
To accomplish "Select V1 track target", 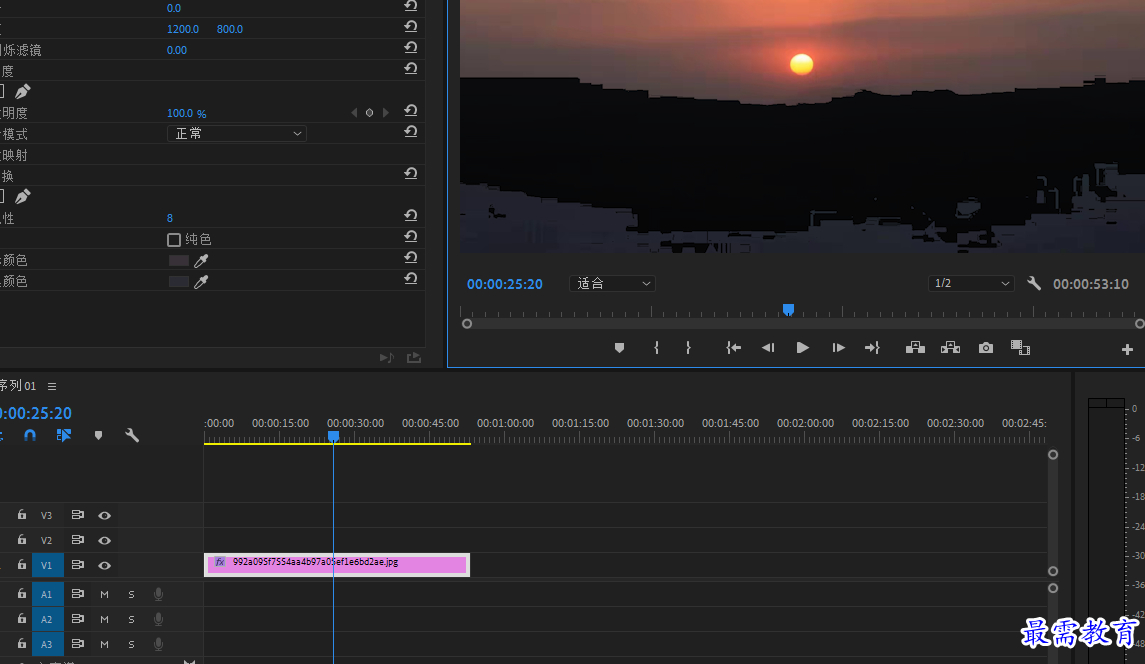I will (47, 565).
